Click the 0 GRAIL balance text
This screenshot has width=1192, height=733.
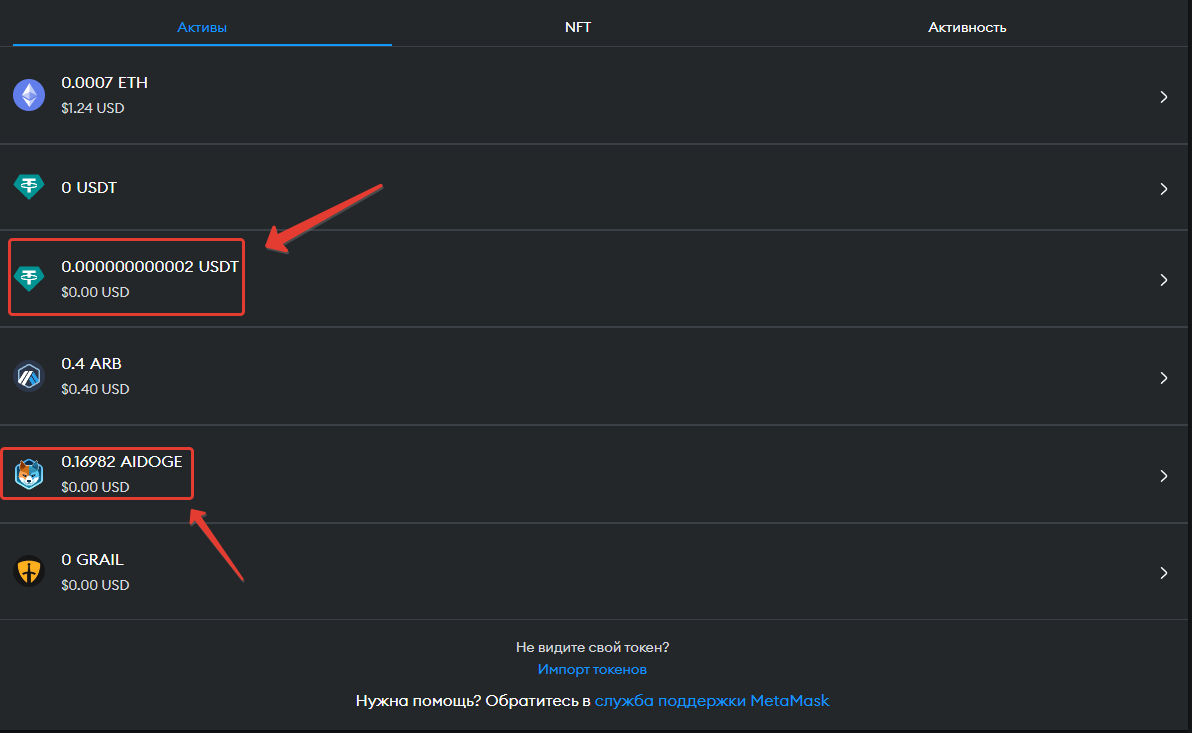point(92,559)
